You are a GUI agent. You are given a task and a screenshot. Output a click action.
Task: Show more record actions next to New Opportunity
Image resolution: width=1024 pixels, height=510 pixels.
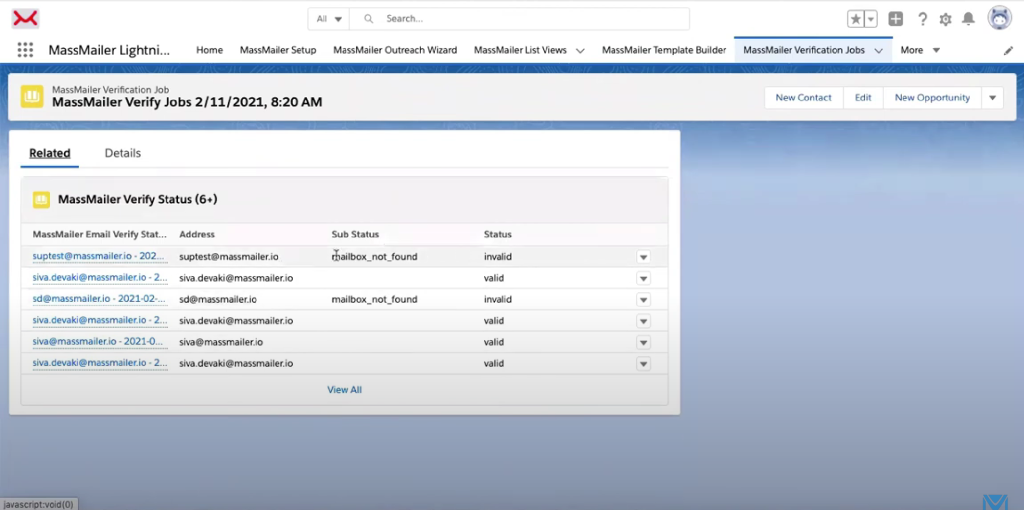(992, 98)
